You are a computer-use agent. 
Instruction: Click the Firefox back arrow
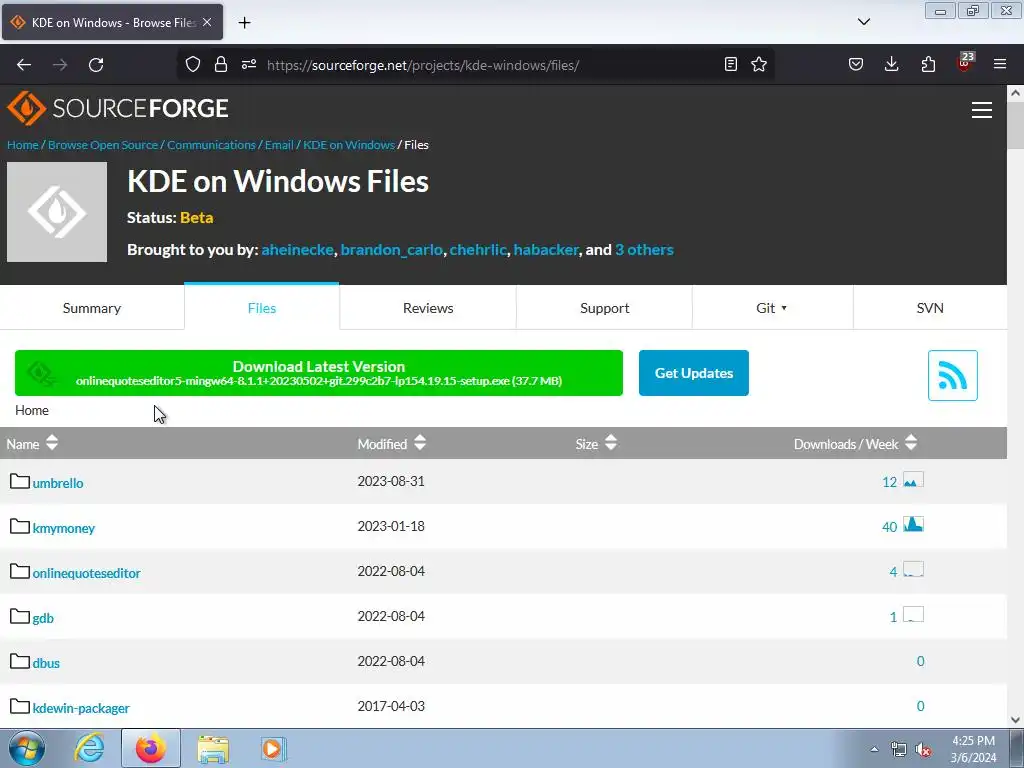pos(24,65)
